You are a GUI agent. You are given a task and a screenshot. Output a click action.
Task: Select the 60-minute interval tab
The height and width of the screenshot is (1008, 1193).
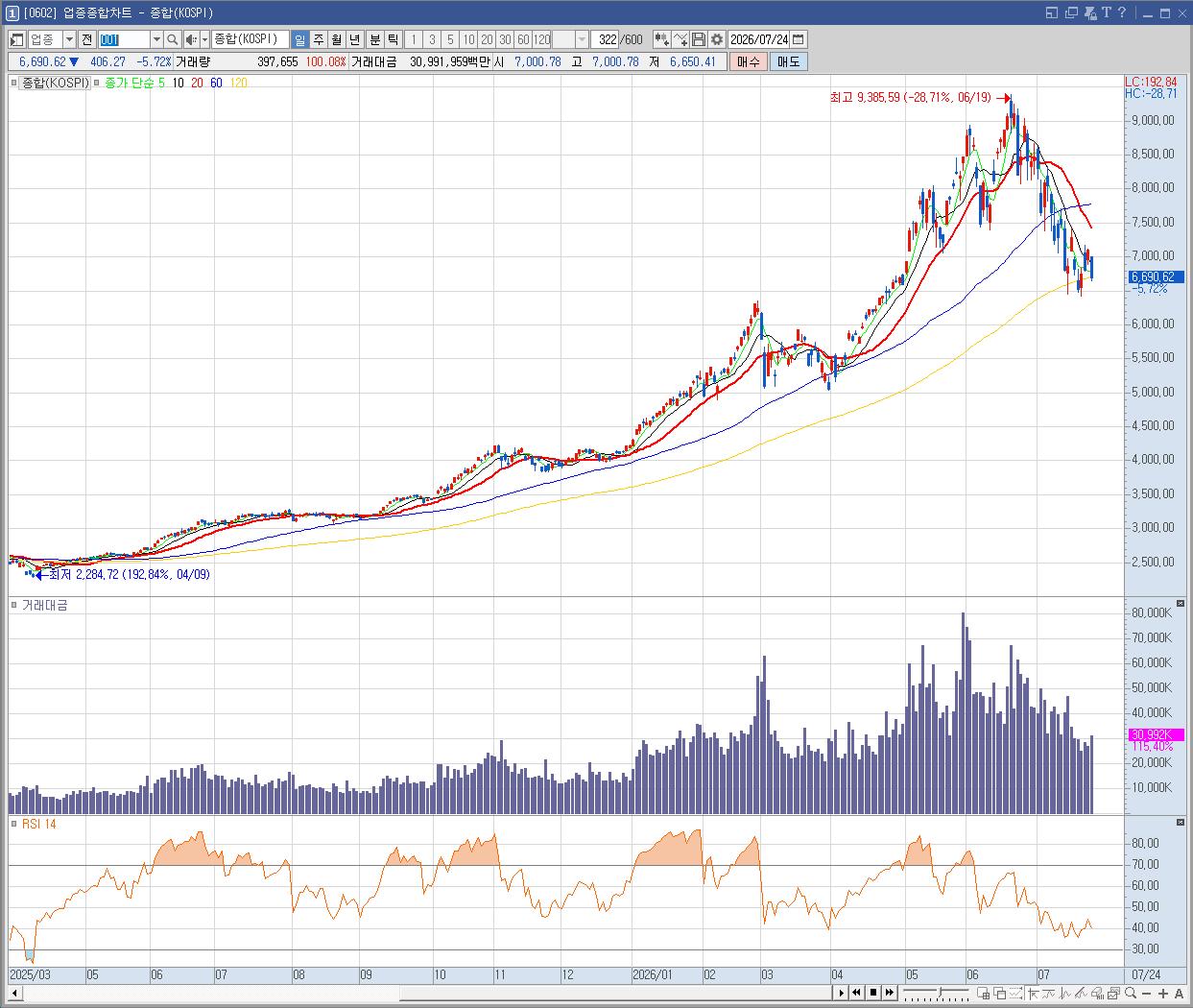coord(523,39)
